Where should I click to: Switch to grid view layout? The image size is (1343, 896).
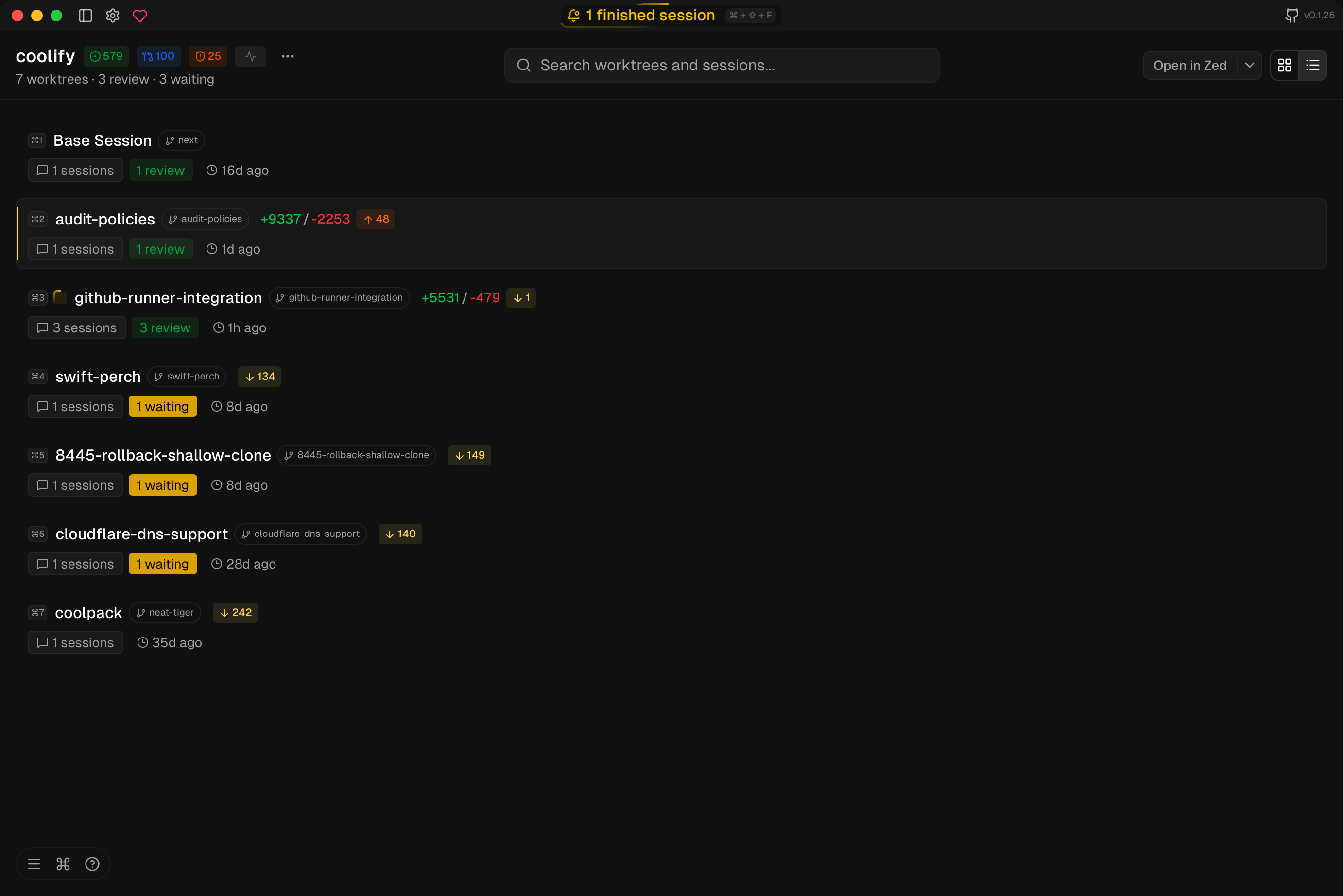pyautogui.click(x=1285, y=65)
